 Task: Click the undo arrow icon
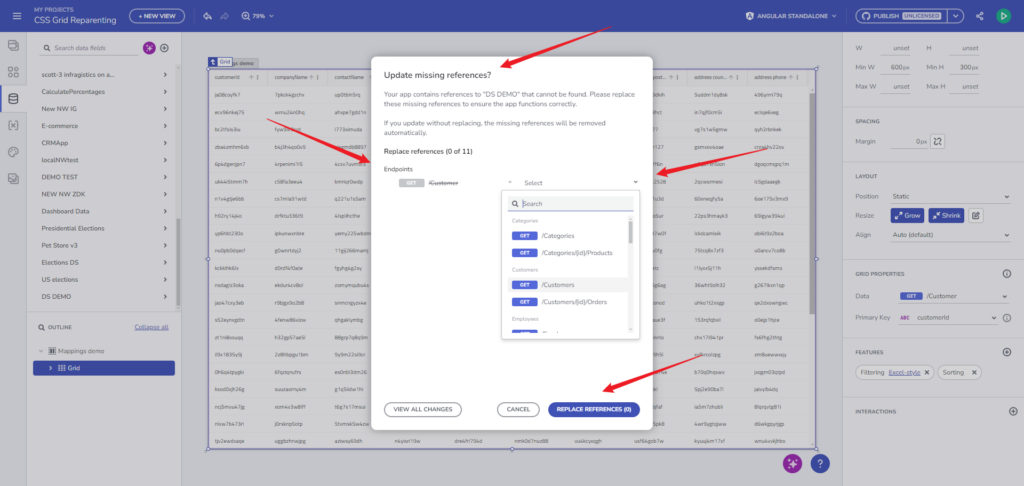(207, 16)
